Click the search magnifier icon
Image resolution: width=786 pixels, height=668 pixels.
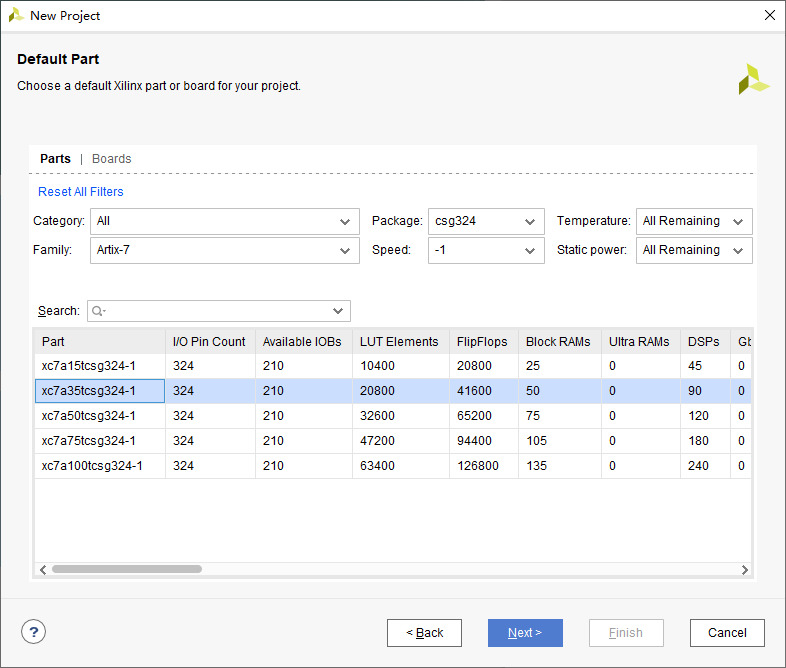point(98,311)
